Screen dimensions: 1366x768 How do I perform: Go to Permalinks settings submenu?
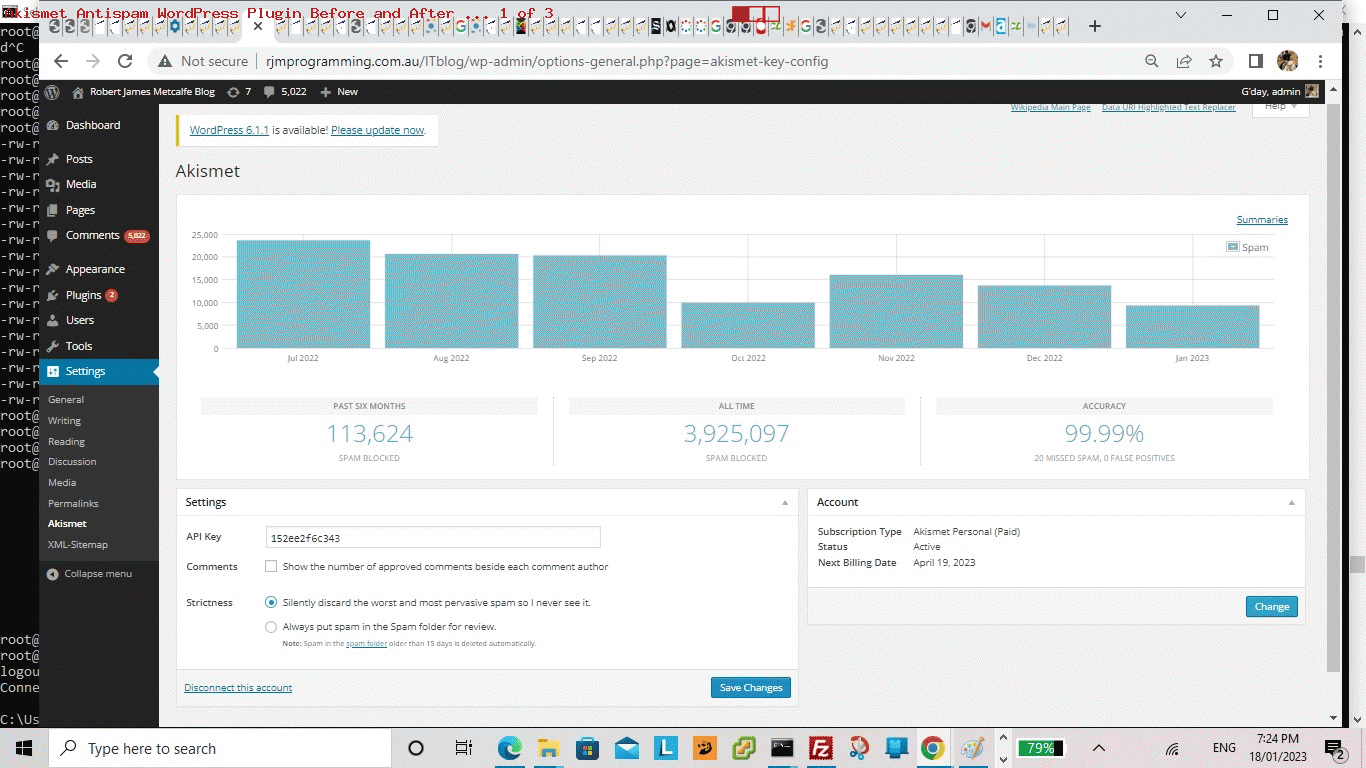click(x=73, y=503)
